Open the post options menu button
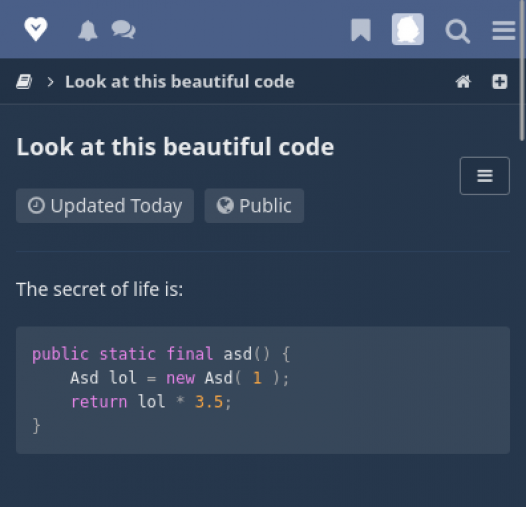The image size is (526, 507). point(485,176)
